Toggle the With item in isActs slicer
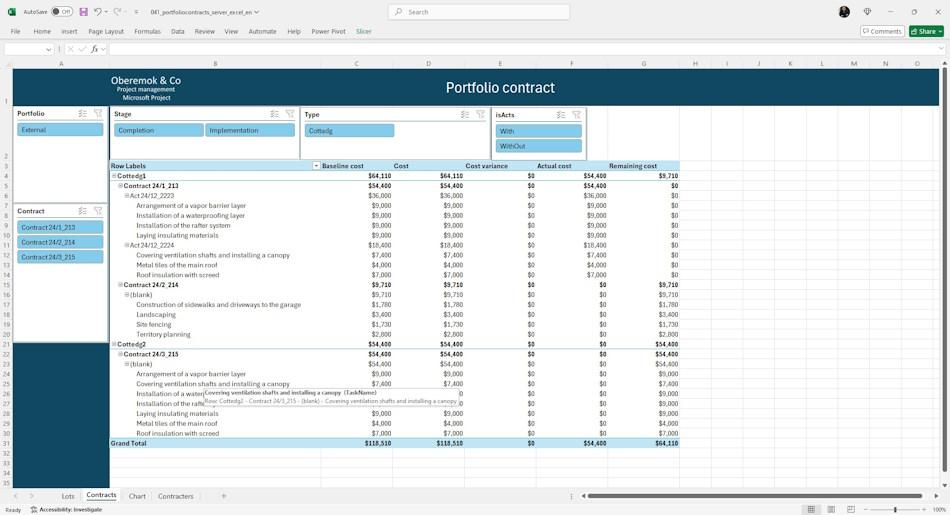This screenshot has height=515, width=950. pos(539,131)
